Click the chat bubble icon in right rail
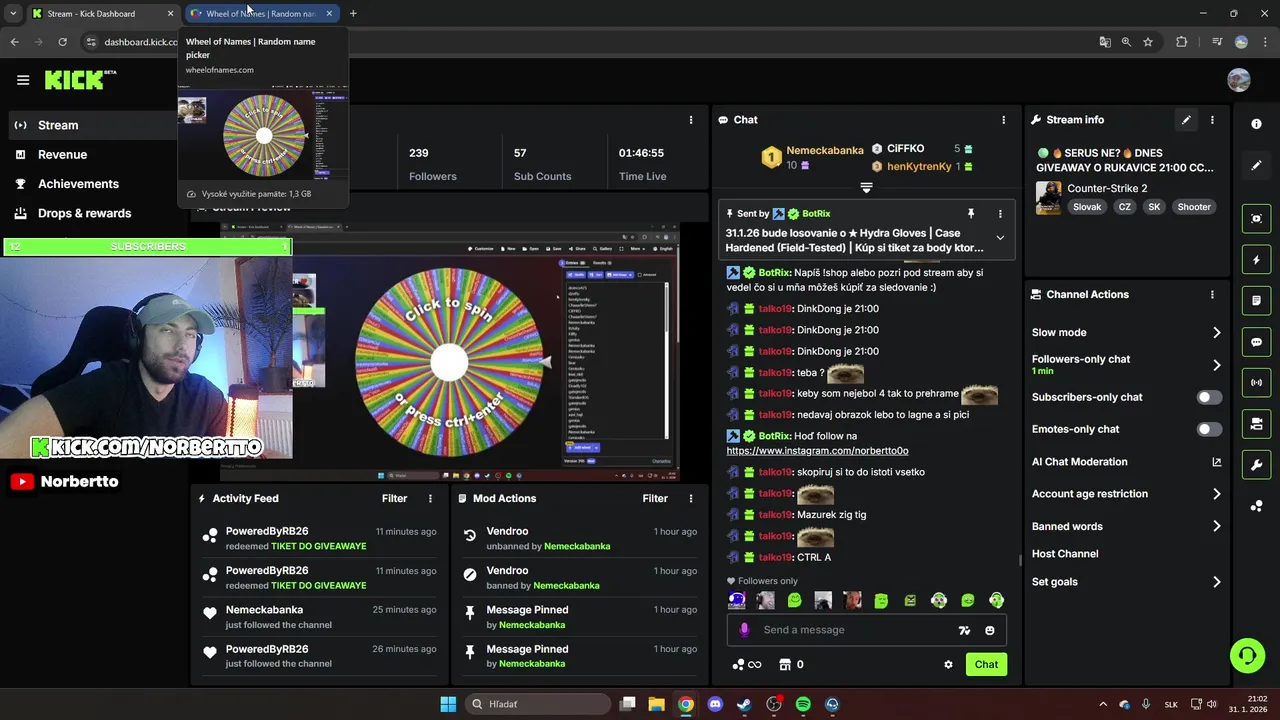 pyautogui.click(x=1256, y=342)
